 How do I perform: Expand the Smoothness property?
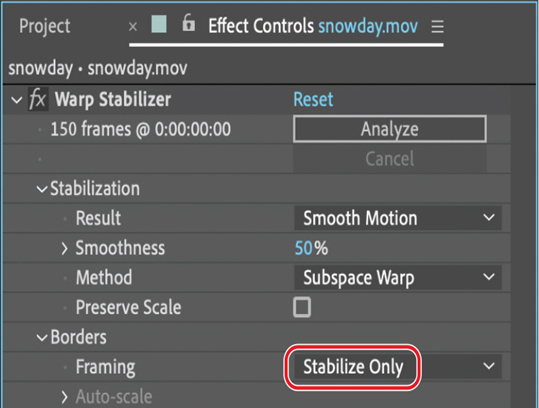[x=64, y=248]
